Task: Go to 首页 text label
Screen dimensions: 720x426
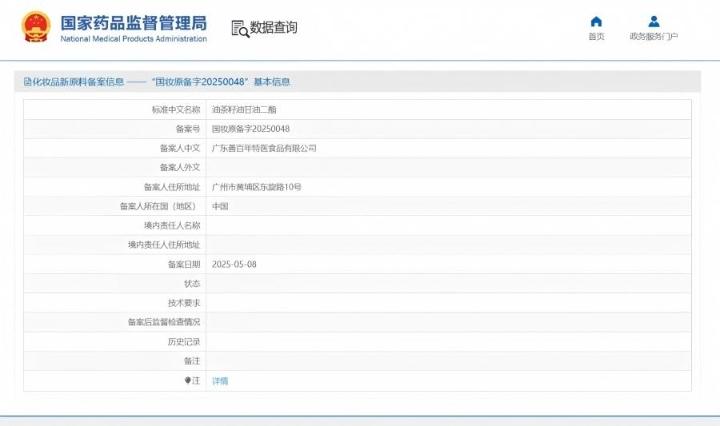Action: pos(596,37)
